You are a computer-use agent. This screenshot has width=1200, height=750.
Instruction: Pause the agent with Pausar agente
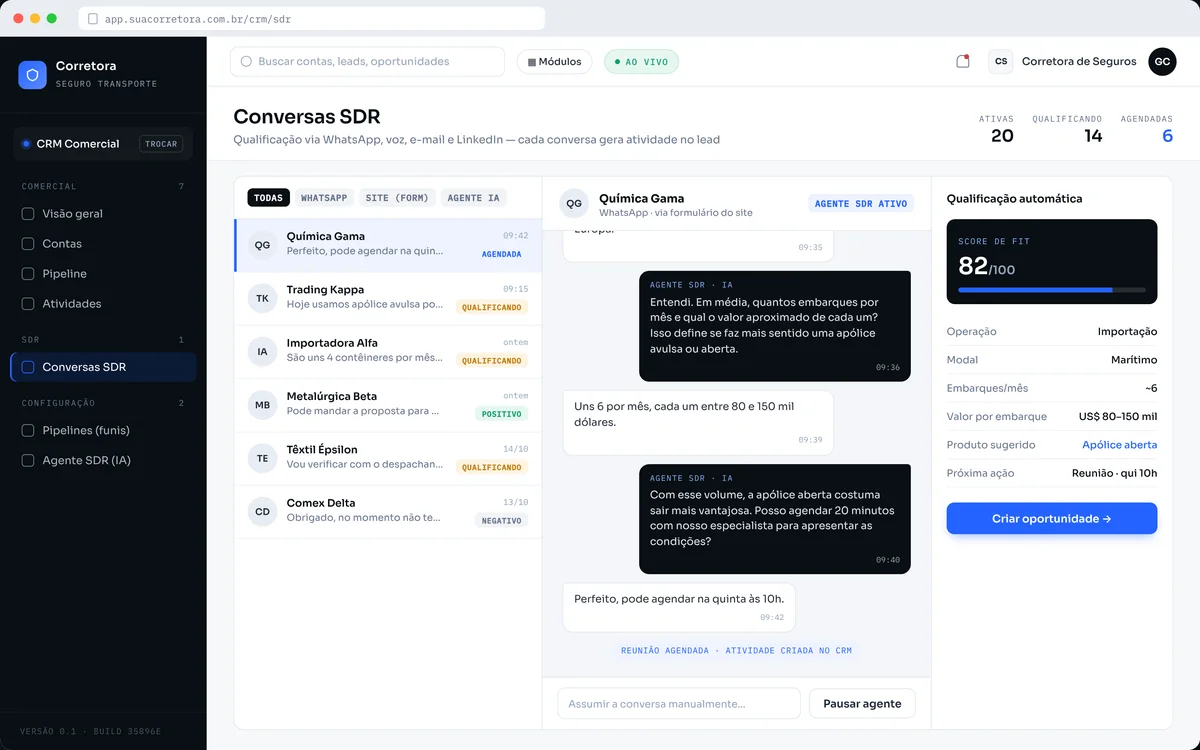862,704
